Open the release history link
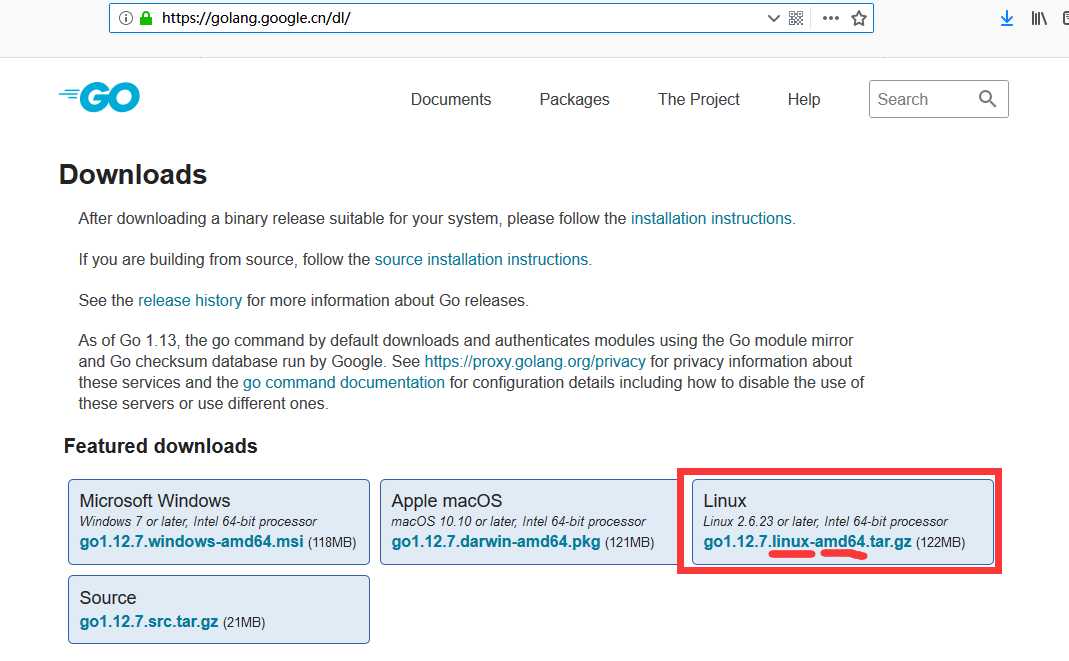Viewport: 1069px width, 661px height. pos(190,301)
